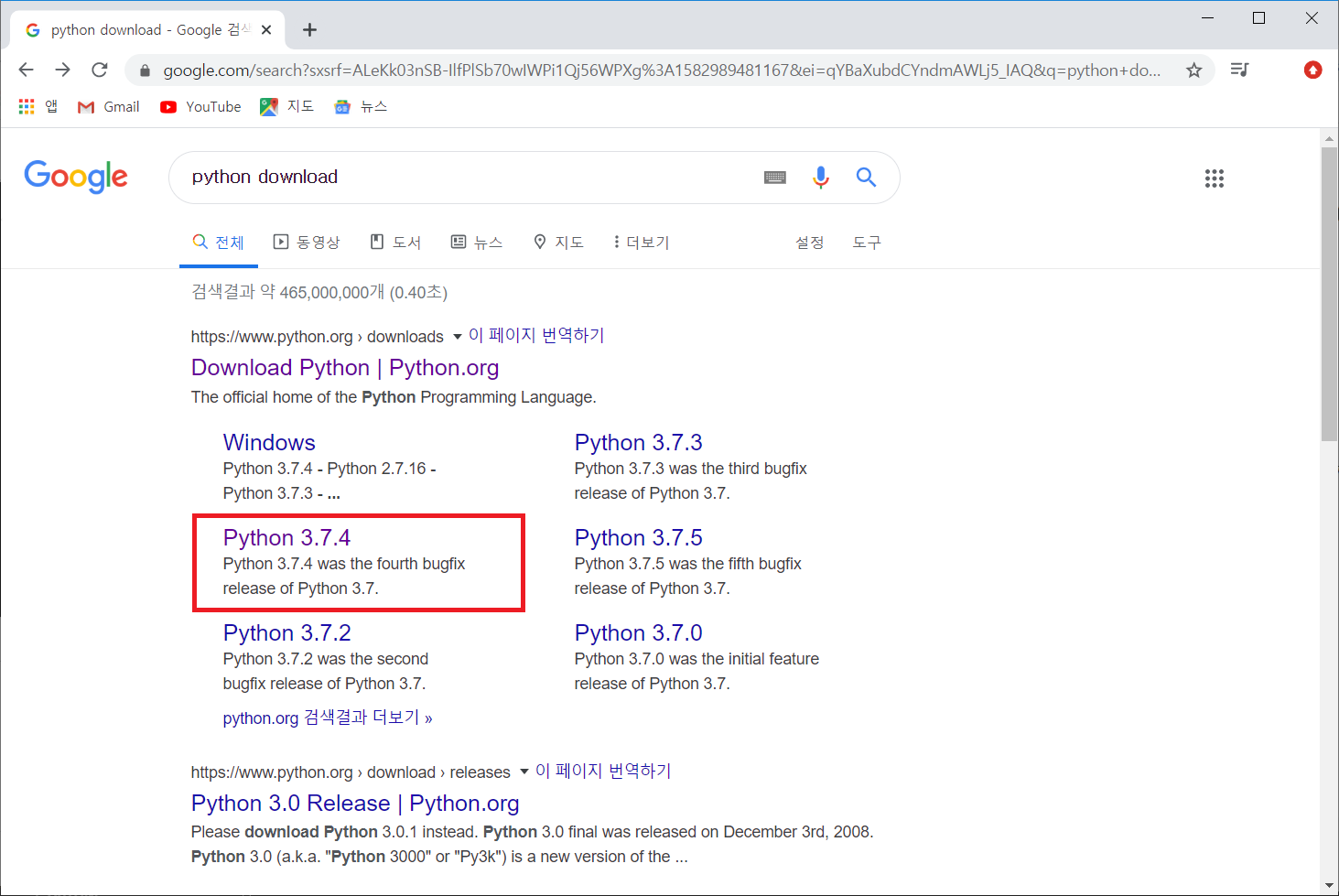This screenshot has height=896, width=1339.
Task: Open the Python 3.7.4 sitelink
Action: (x=287, y=538)
